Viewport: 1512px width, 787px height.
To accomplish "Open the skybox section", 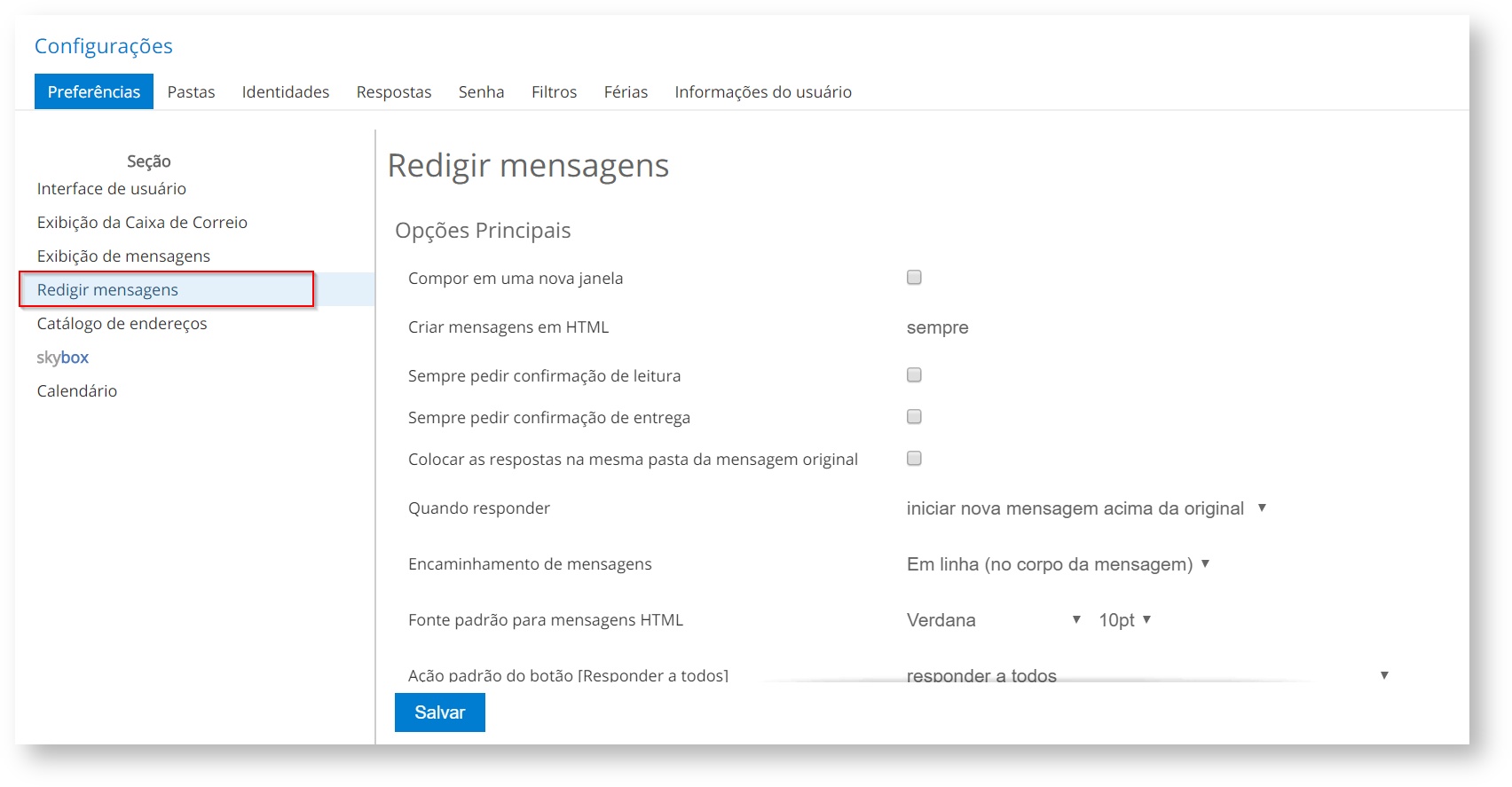I will (62, 358).
